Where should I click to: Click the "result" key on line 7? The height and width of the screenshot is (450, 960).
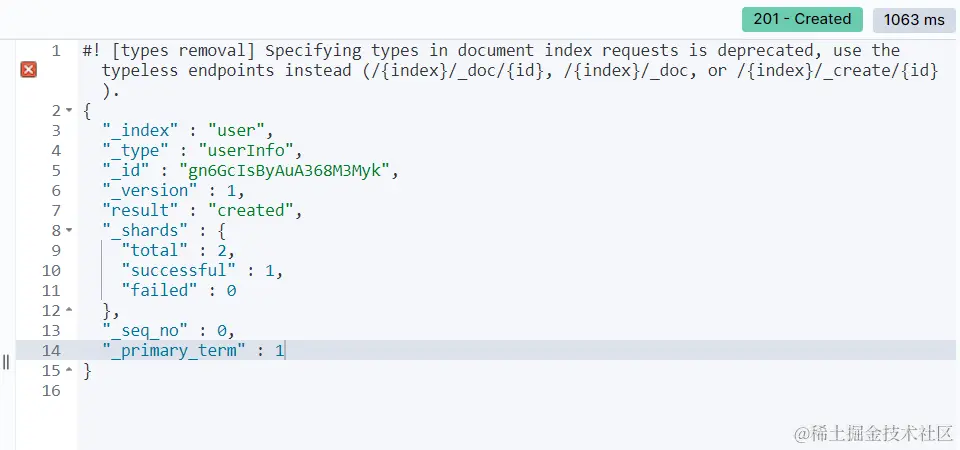140,211
